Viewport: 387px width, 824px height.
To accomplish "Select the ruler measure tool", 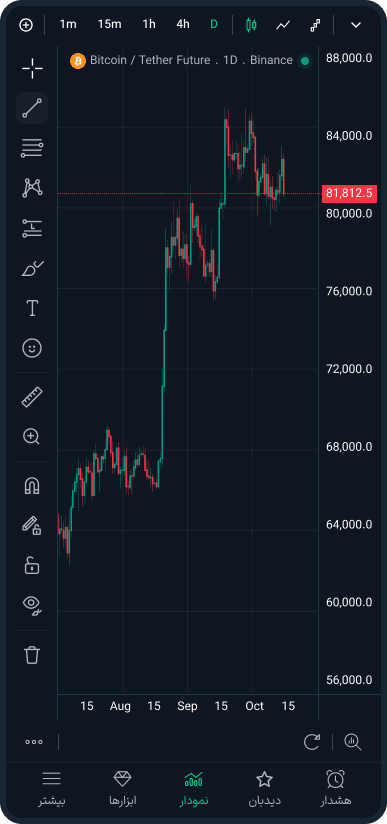I will [x=32, y=397].
